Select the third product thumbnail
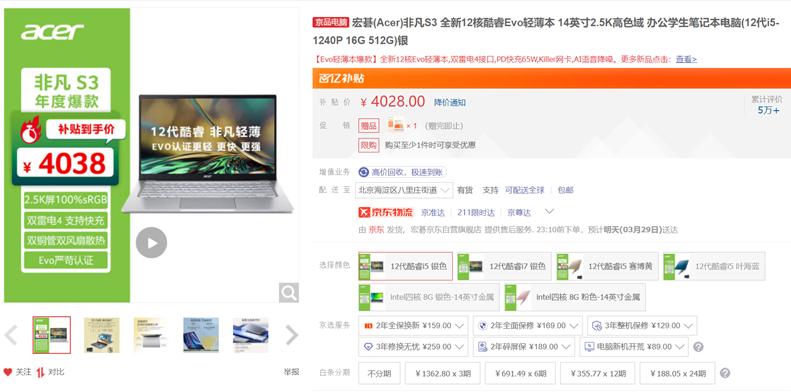Viewport: 791px width, 392px height. (151, 335)
